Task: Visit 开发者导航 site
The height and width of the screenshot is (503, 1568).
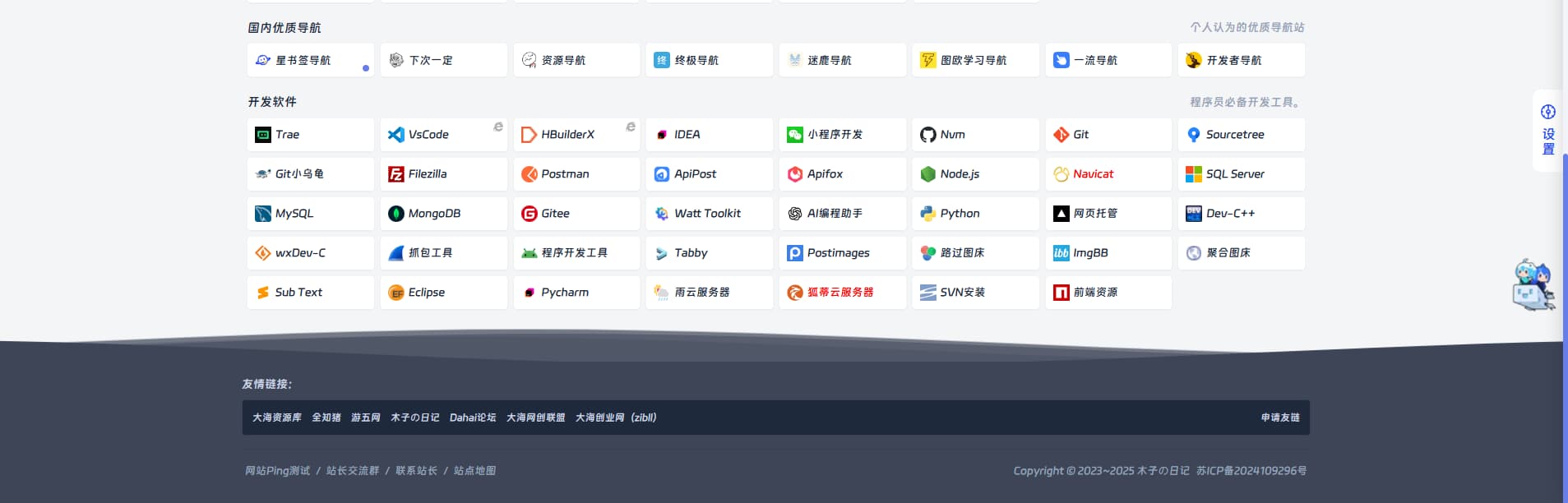Action: pos(1242,60)
